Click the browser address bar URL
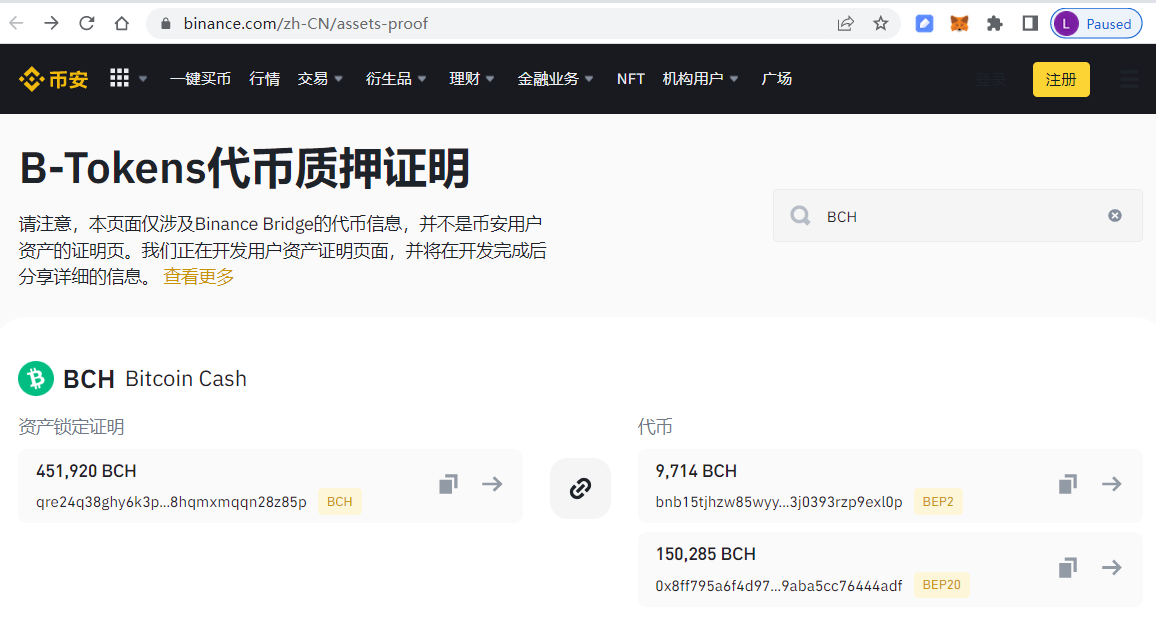The width and height of the screenshot is (1156, 621). pos(305,24)
